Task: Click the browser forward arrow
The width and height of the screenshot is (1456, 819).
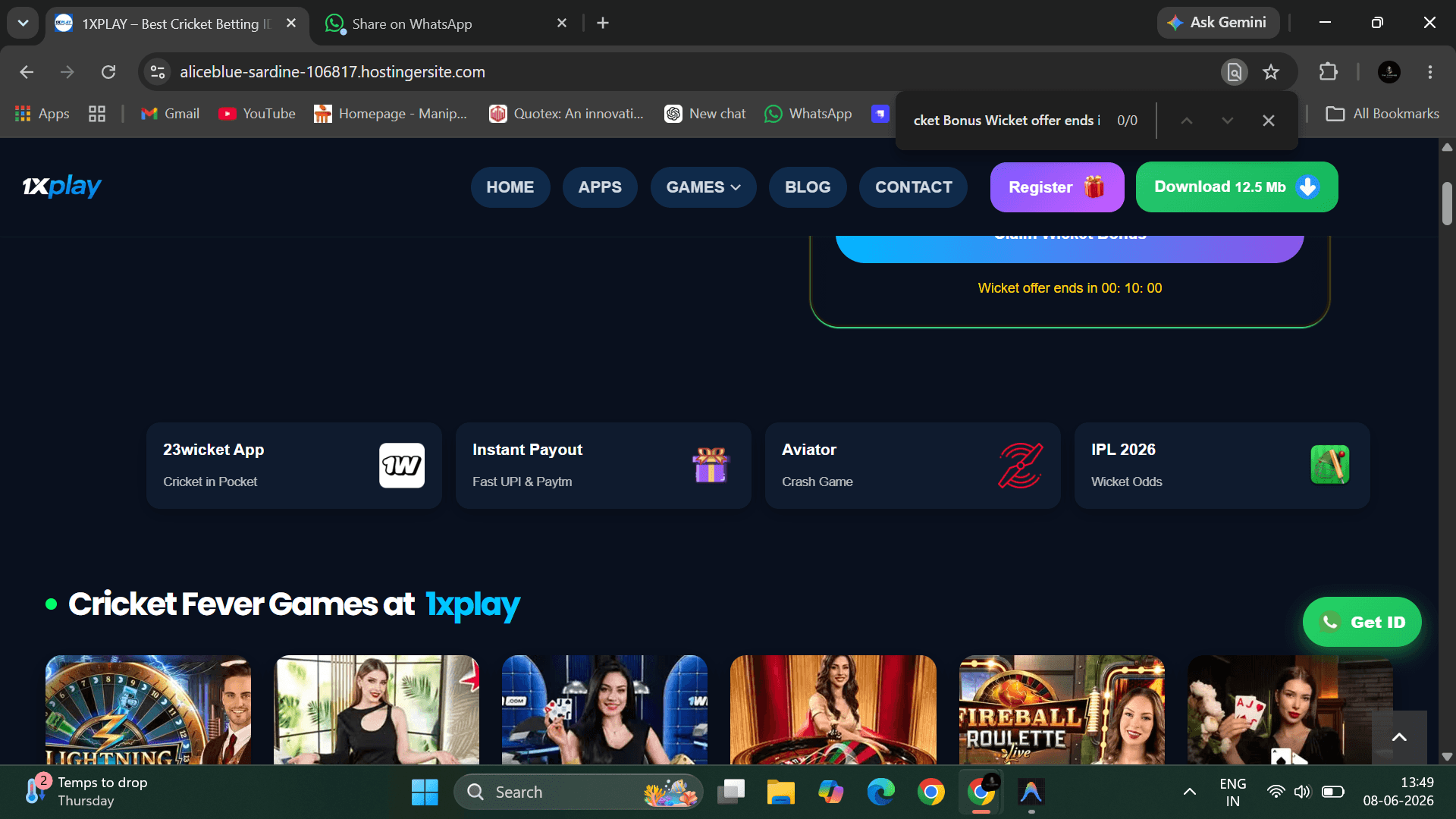Action: click(67, 72)
